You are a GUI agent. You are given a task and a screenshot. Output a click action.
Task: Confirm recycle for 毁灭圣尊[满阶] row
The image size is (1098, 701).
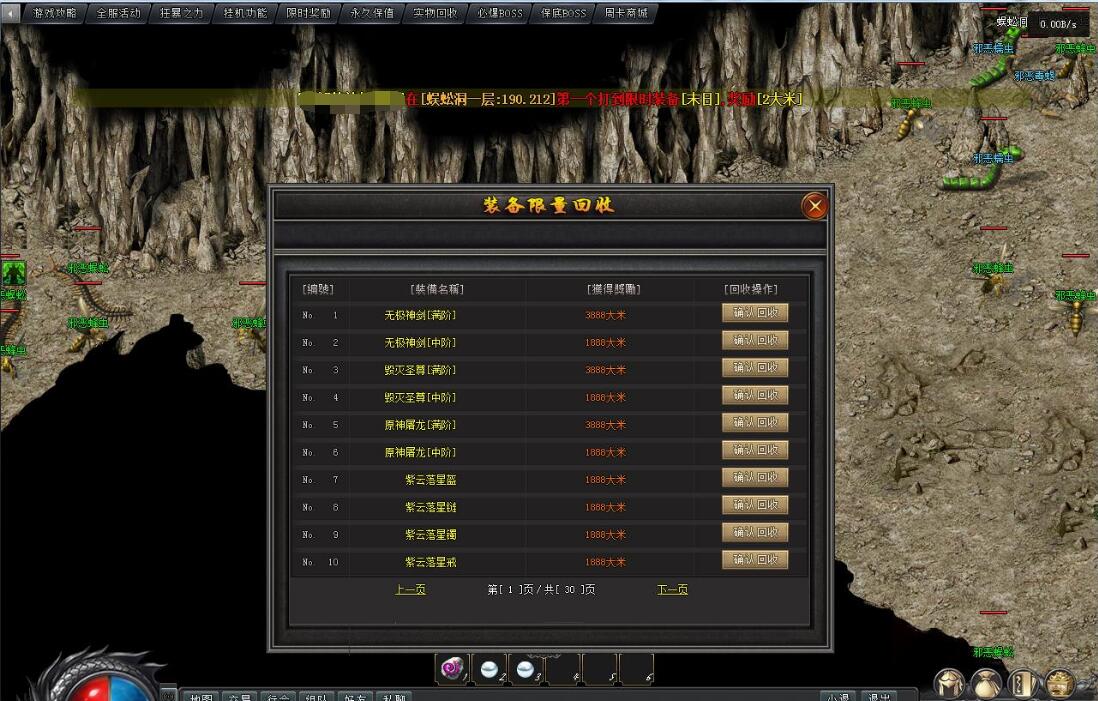click(x=755, y=368)
